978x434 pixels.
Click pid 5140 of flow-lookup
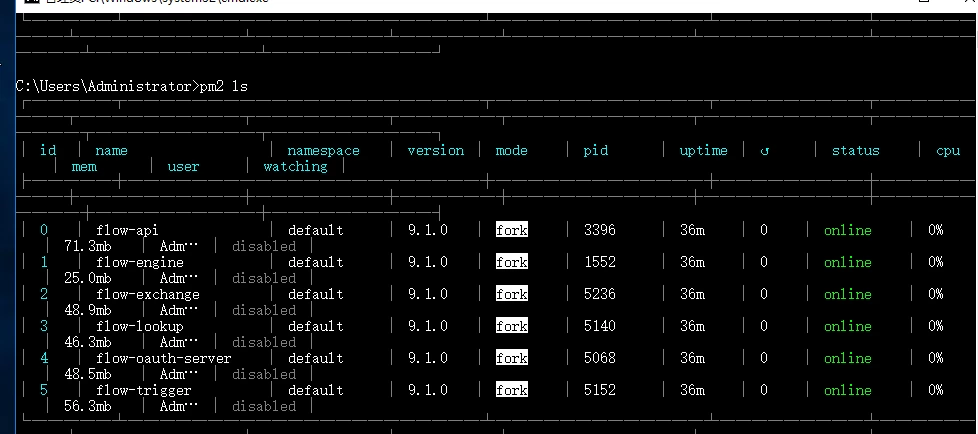click(599, 326)
